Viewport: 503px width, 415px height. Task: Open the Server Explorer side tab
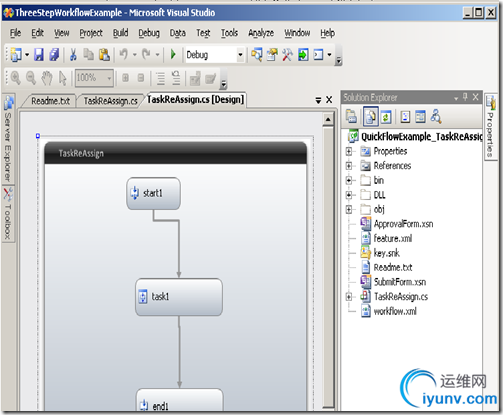point(8,138)
